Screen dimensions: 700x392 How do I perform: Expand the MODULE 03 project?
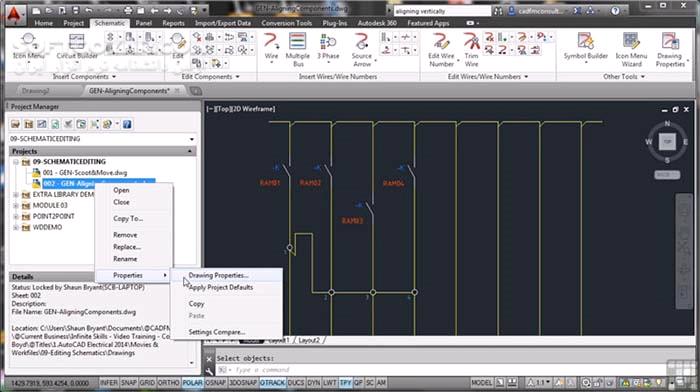[x=16, y=205]
